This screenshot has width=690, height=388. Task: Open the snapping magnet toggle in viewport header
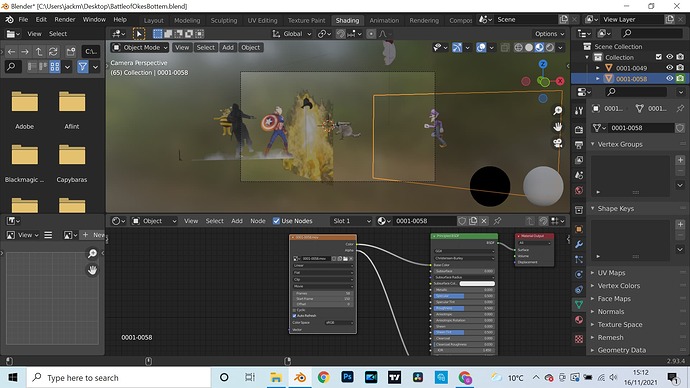(341, 34)
